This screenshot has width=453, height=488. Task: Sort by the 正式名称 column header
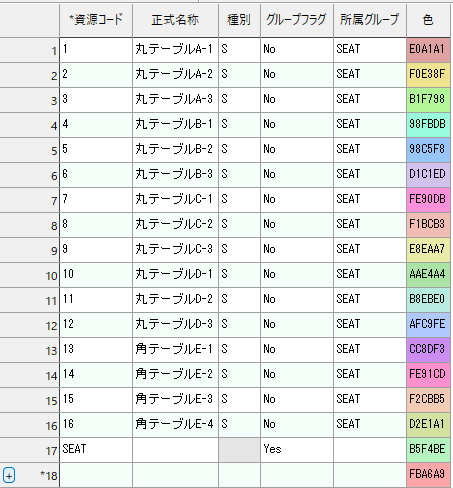(175, 20)
